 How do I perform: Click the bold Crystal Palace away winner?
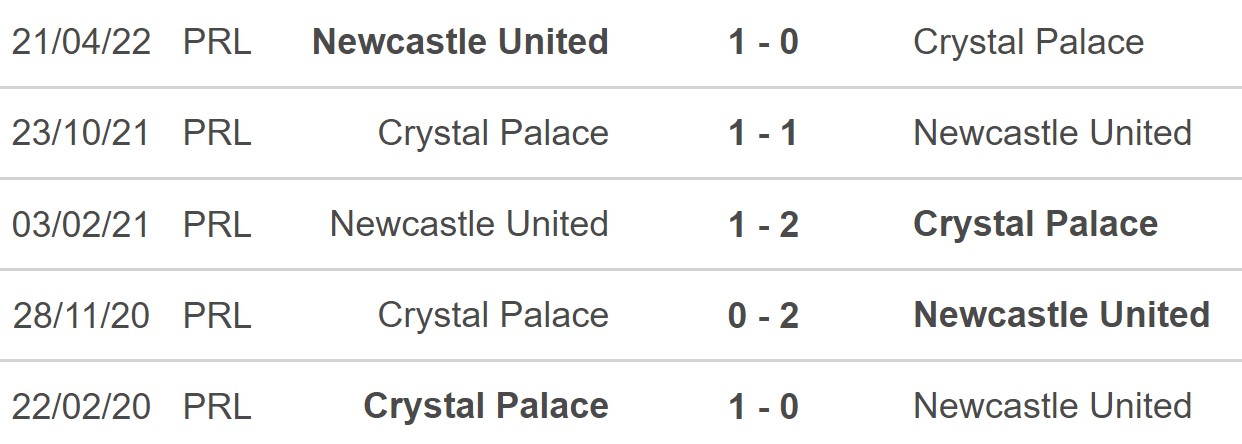click(x=1035, y=224)
